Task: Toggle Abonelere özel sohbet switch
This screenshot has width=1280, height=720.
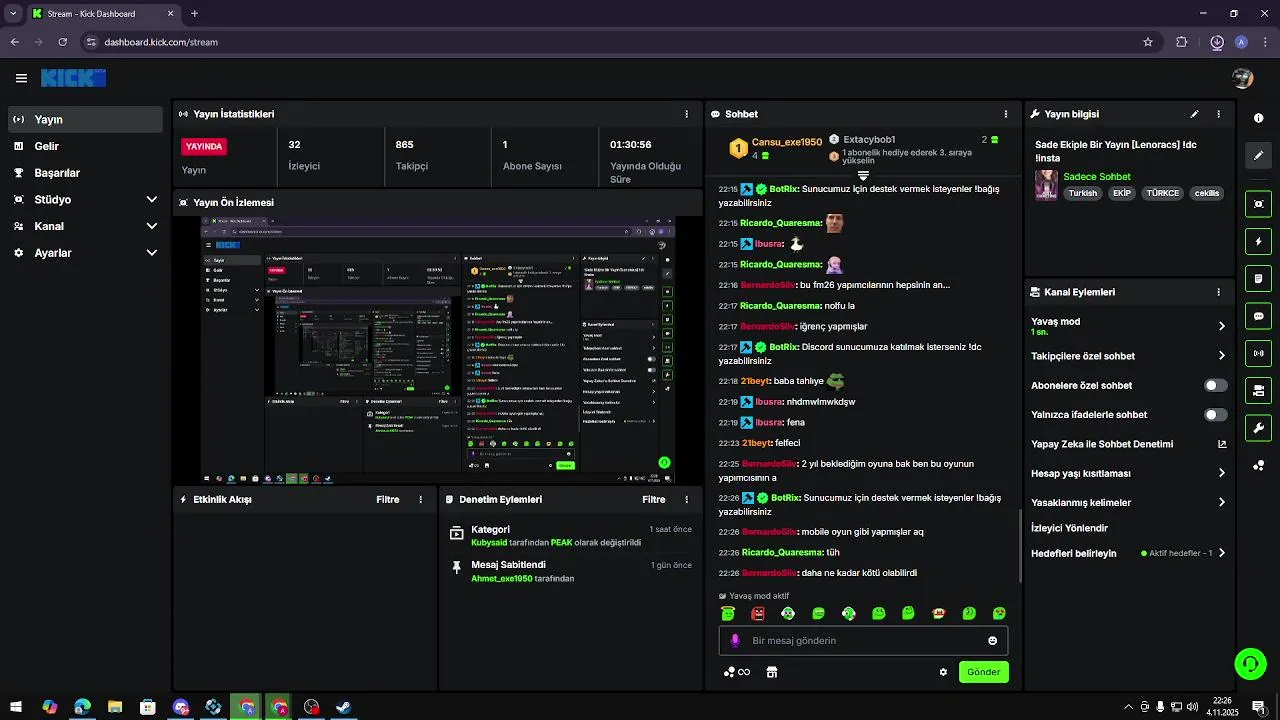Action: pos(1215,385)
